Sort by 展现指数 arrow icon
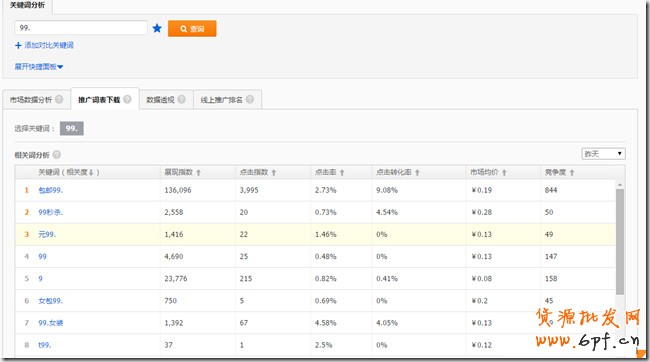The width and height of the screenshot is (650, 362). pyautogui.click(x=199, y=172)
